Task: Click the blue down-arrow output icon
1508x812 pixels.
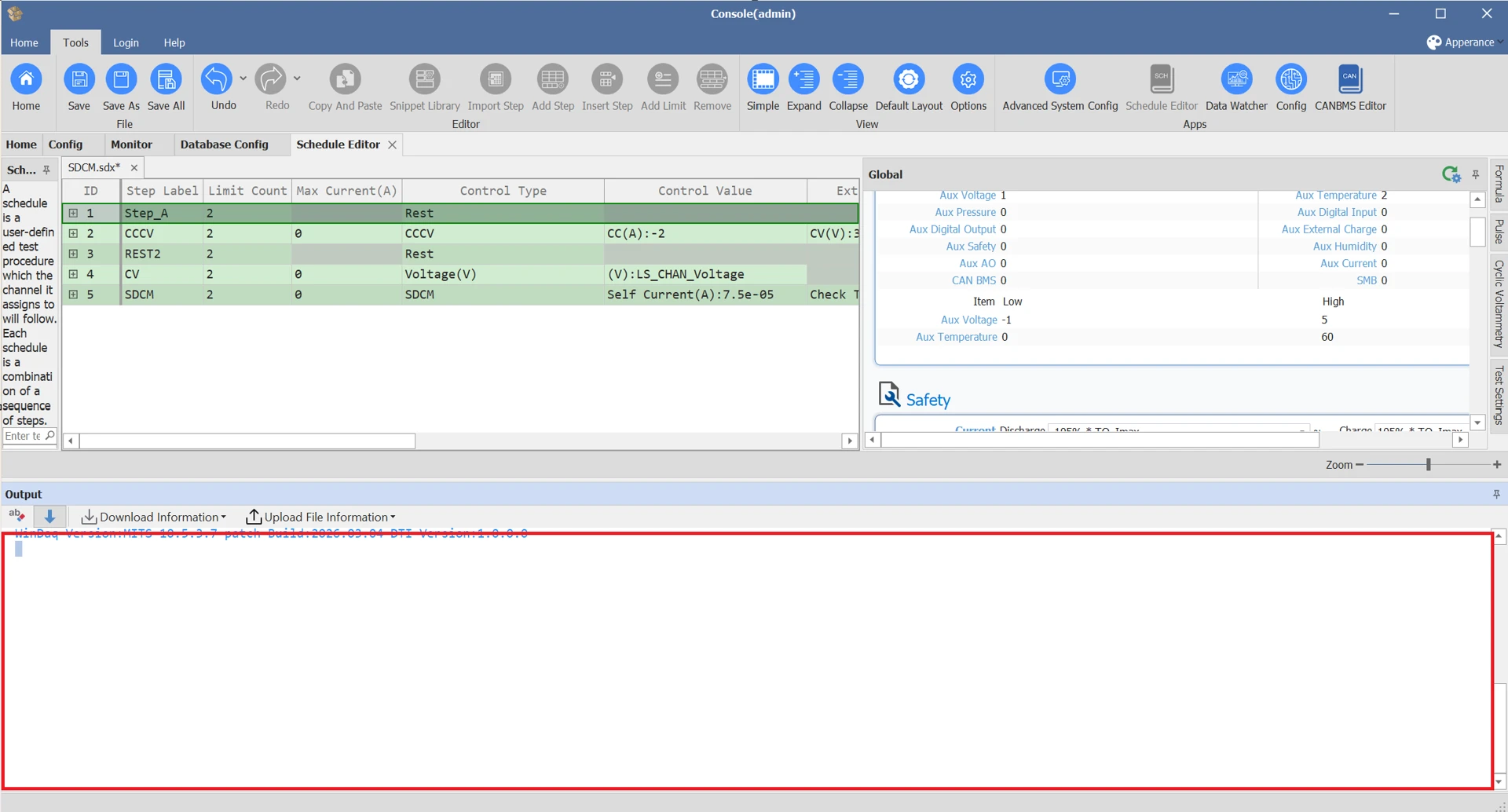Action: pyautogui.click(x=49, y=516)
